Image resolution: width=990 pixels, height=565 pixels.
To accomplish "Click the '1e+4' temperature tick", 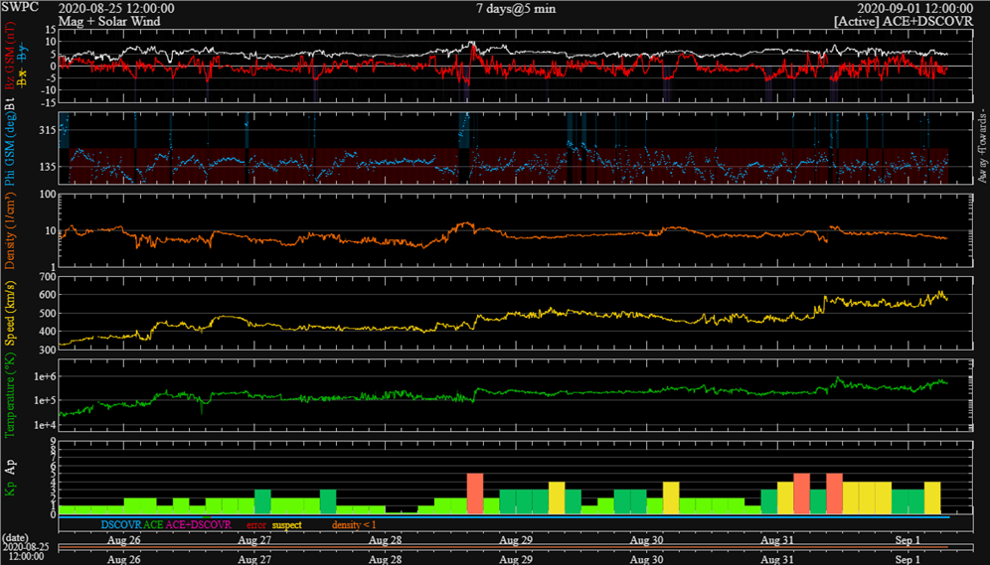I will [44, 425].
